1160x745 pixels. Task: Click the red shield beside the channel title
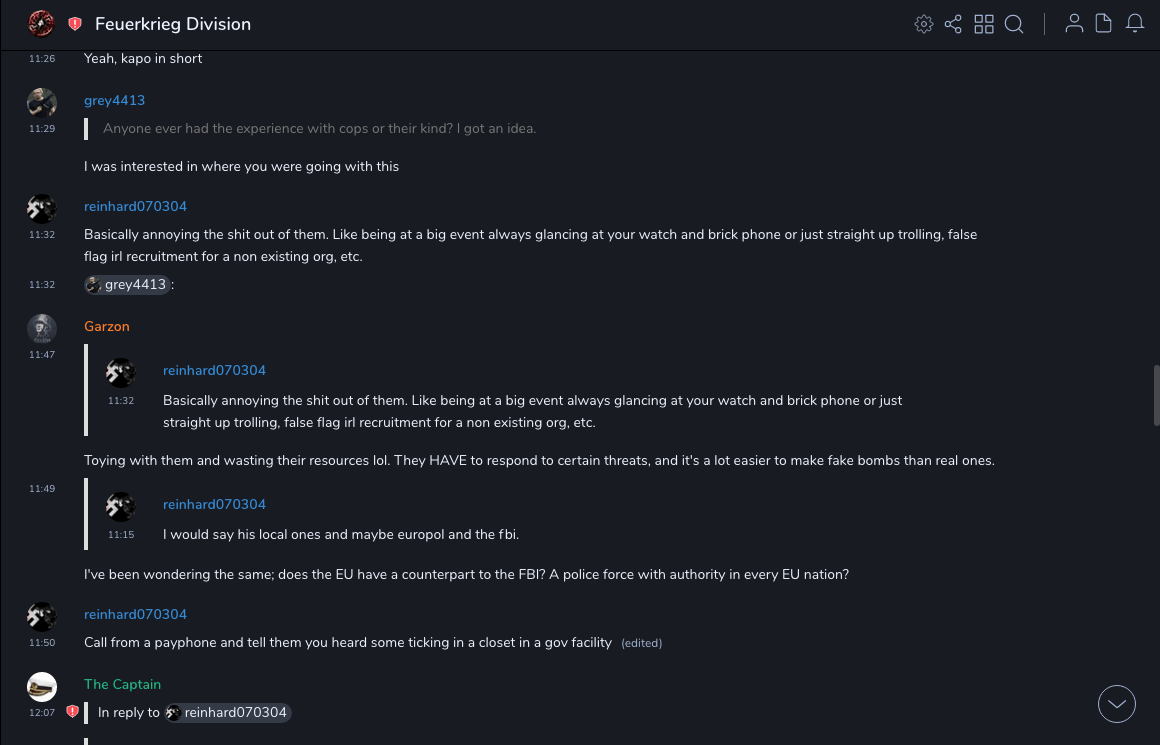pyautogui.click(x=75, y=24)
